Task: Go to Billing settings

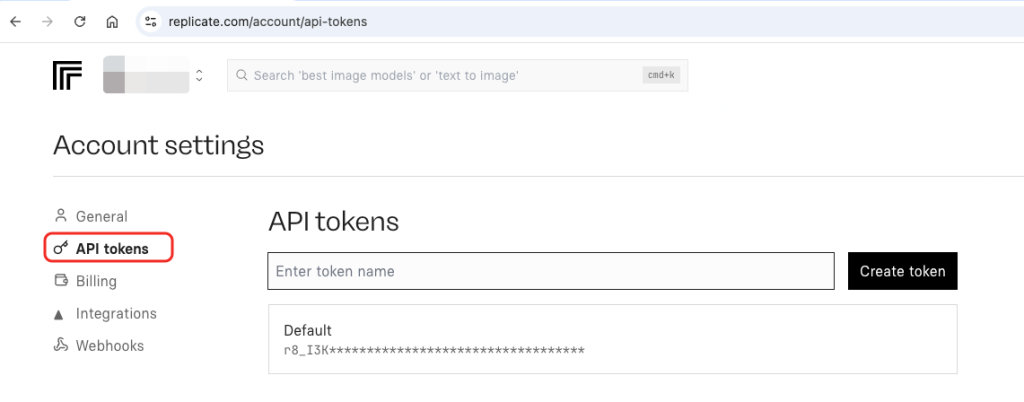Action: [96, 281]
